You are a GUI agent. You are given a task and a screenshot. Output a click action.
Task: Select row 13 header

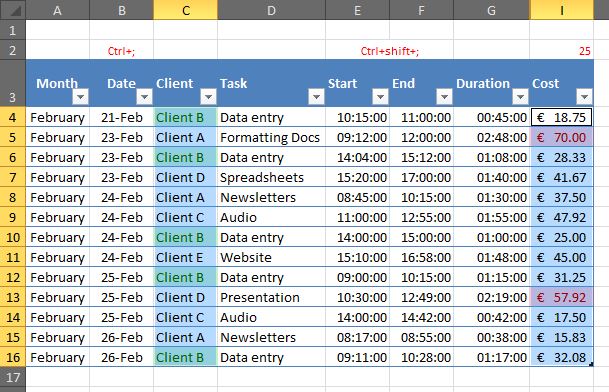tap(13, 298)
